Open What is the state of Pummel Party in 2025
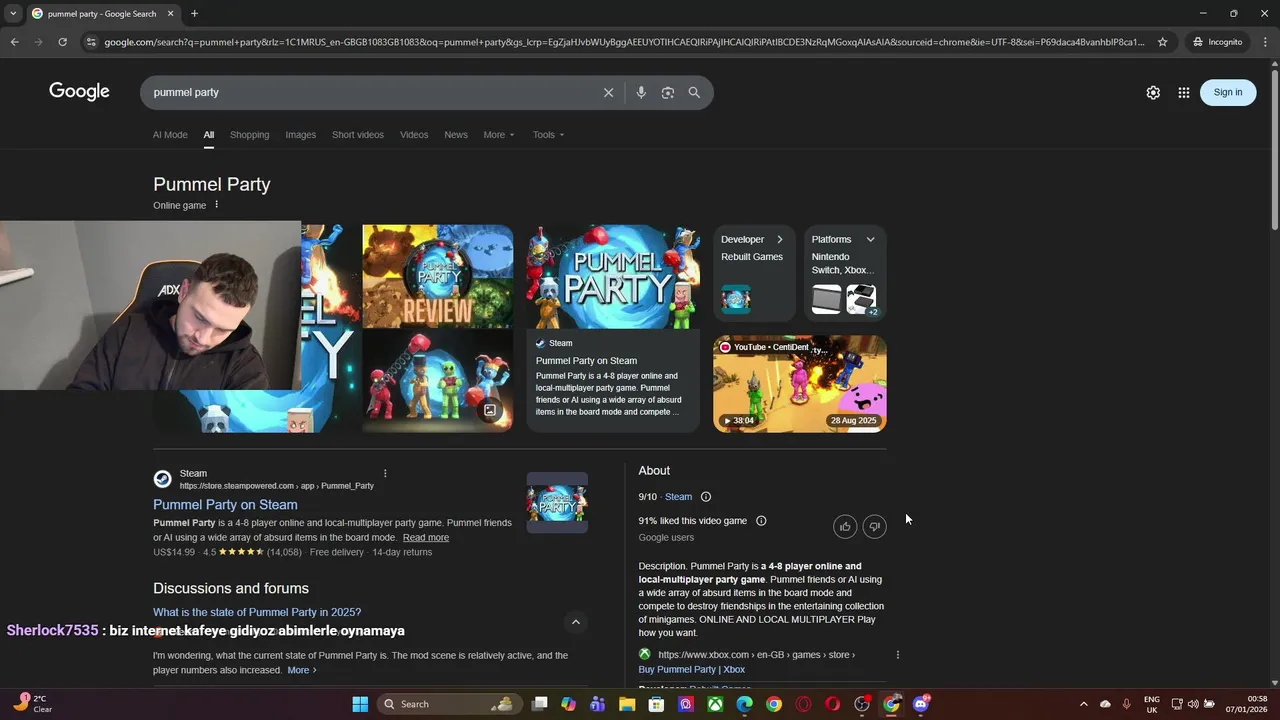 (x=257, y=612)
